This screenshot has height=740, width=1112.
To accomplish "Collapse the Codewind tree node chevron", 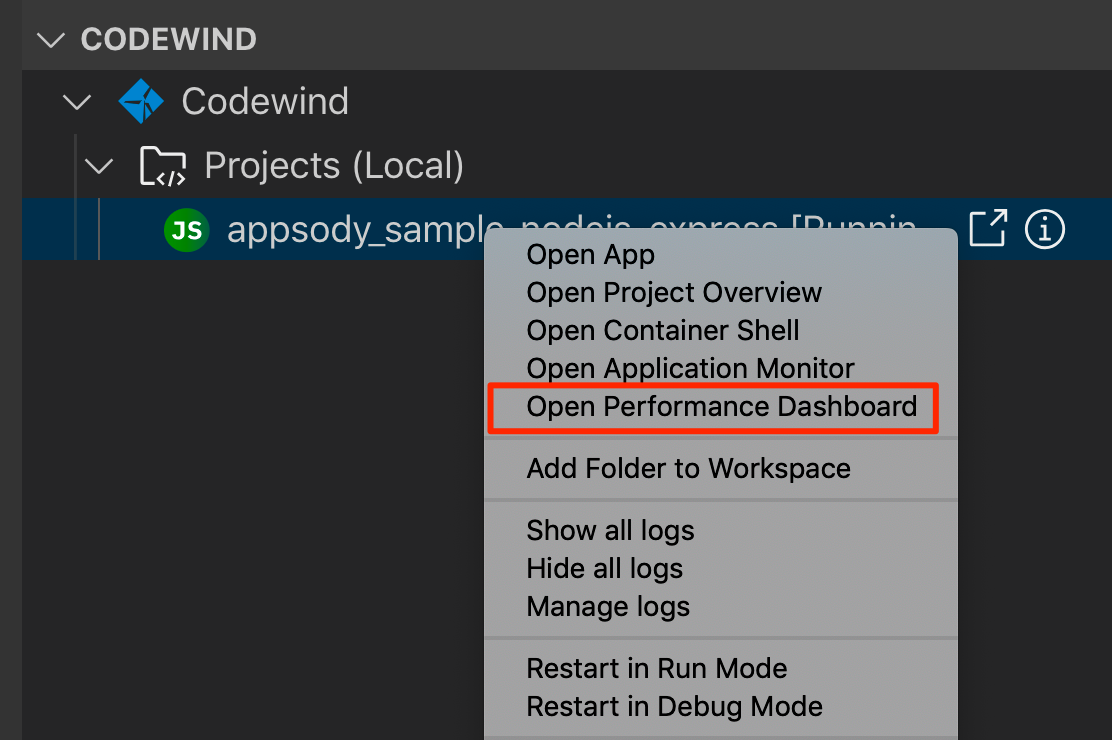I will pos(77,102).
